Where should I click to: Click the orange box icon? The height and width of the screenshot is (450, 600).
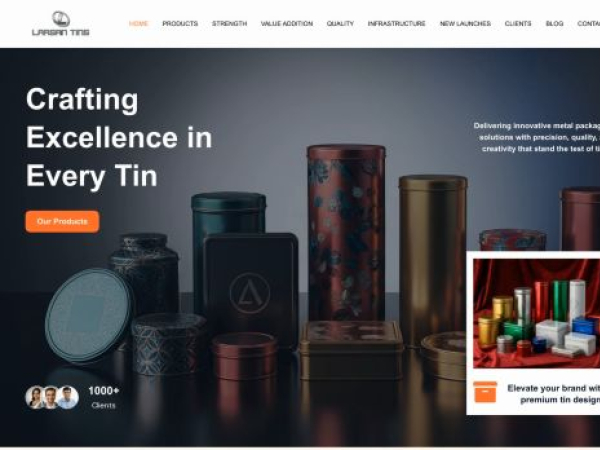pyautogui.click(x=485, y=392)
